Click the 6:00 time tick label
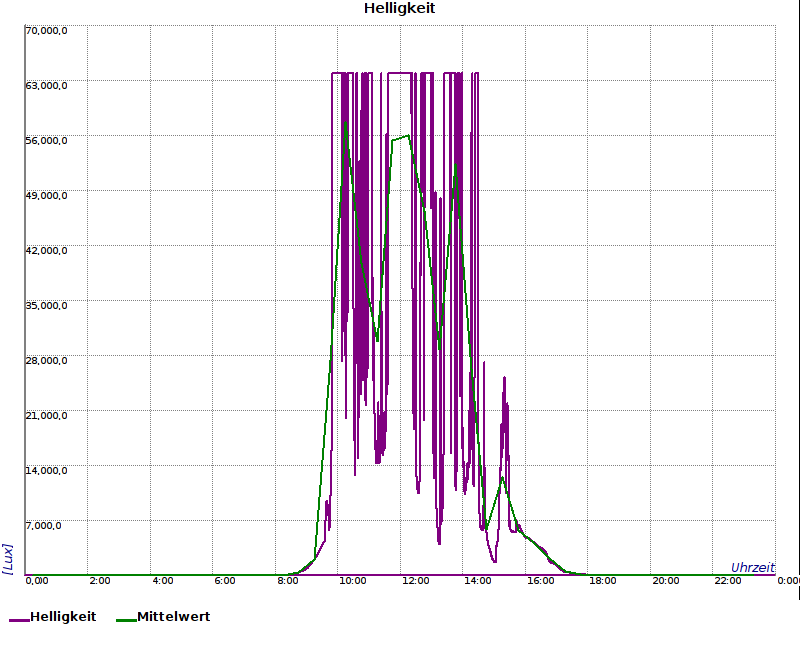The height and width of the screenshot is (650, 800). pos(225,581)
